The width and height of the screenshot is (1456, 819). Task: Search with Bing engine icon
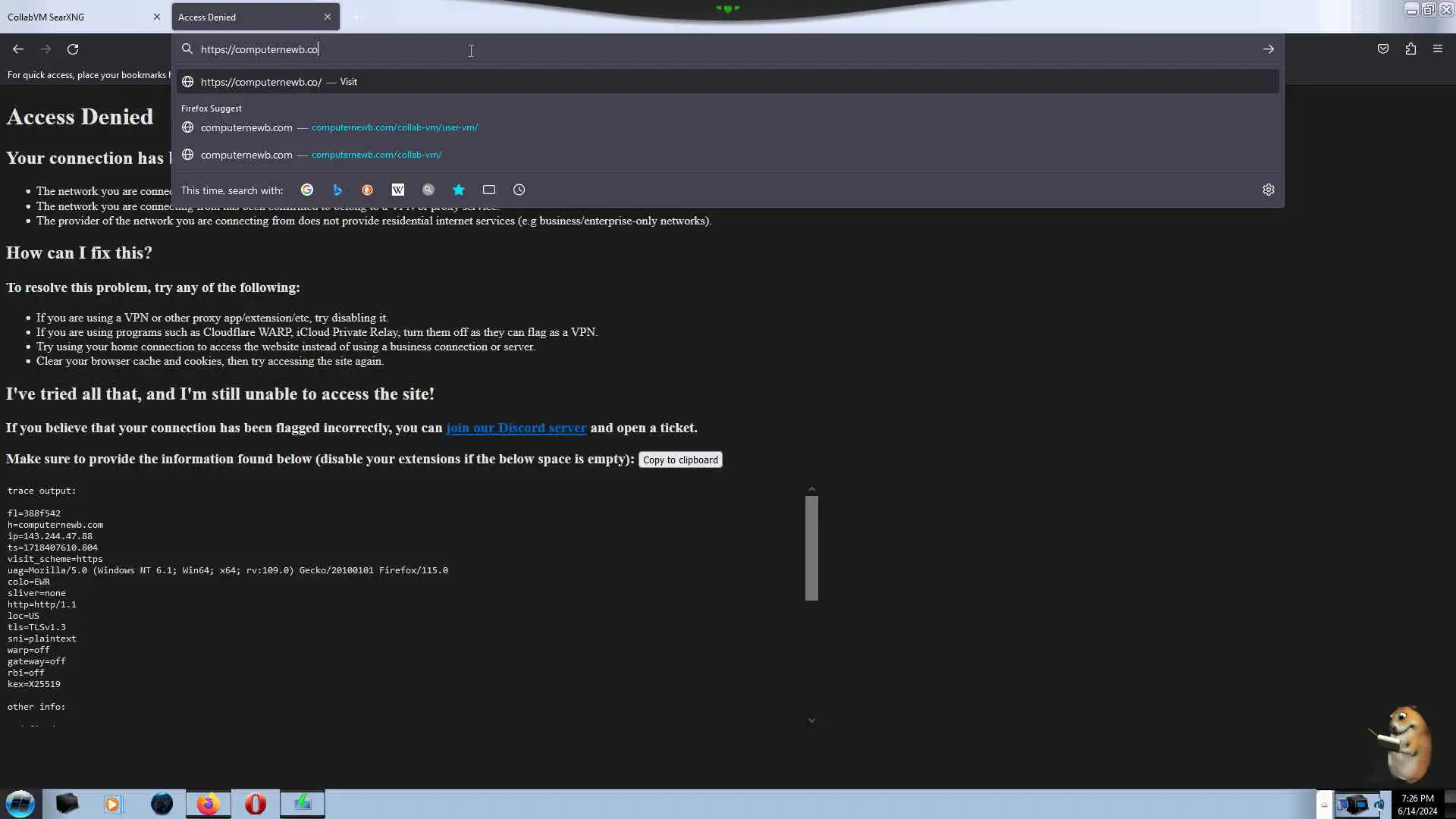coord(337,190)
